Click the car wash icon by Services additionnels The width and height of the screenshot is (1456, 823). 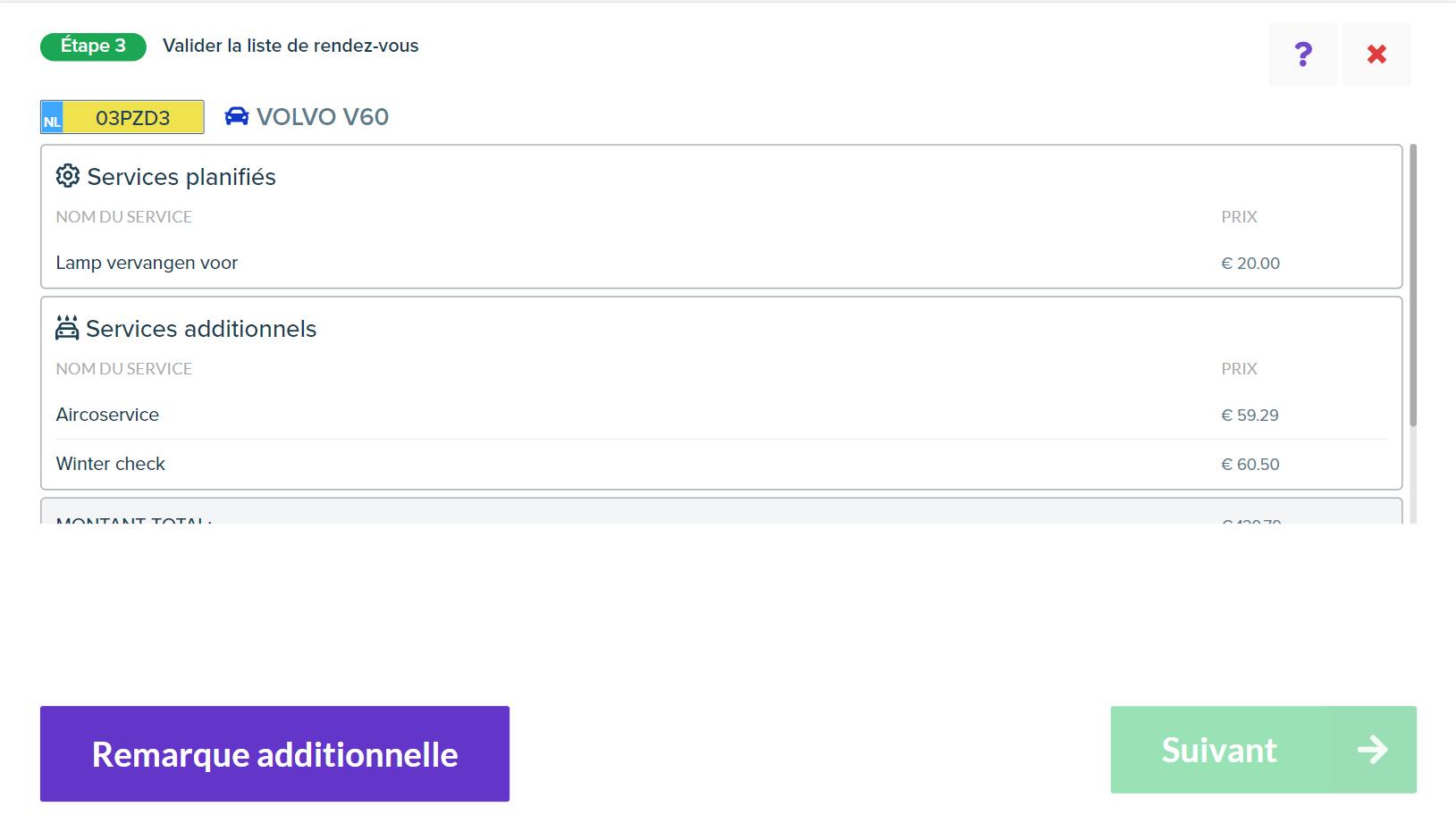(x=67, y=328)
